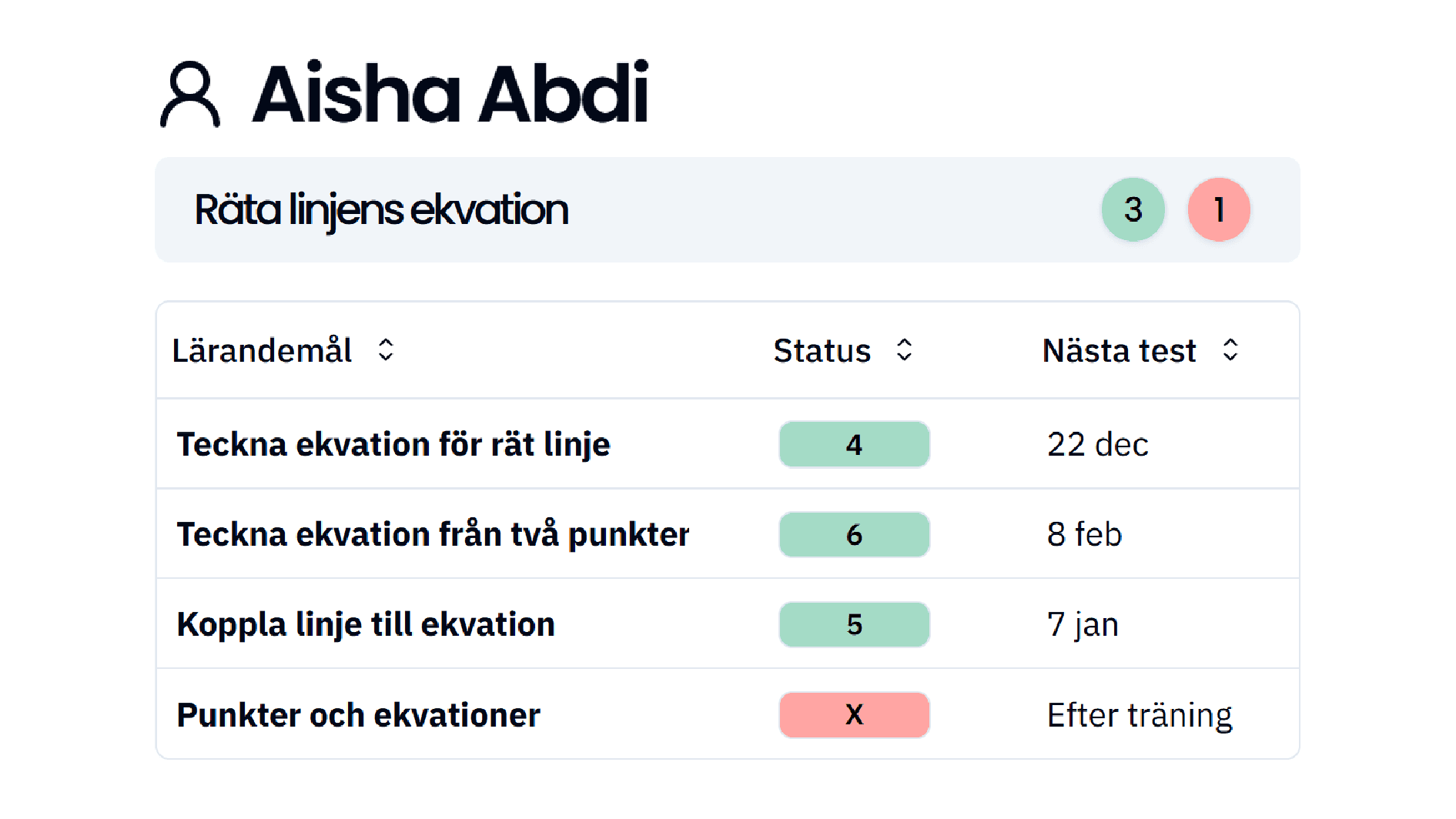Select the red X status badge
1456x819 pixels.
coord(854,714)
